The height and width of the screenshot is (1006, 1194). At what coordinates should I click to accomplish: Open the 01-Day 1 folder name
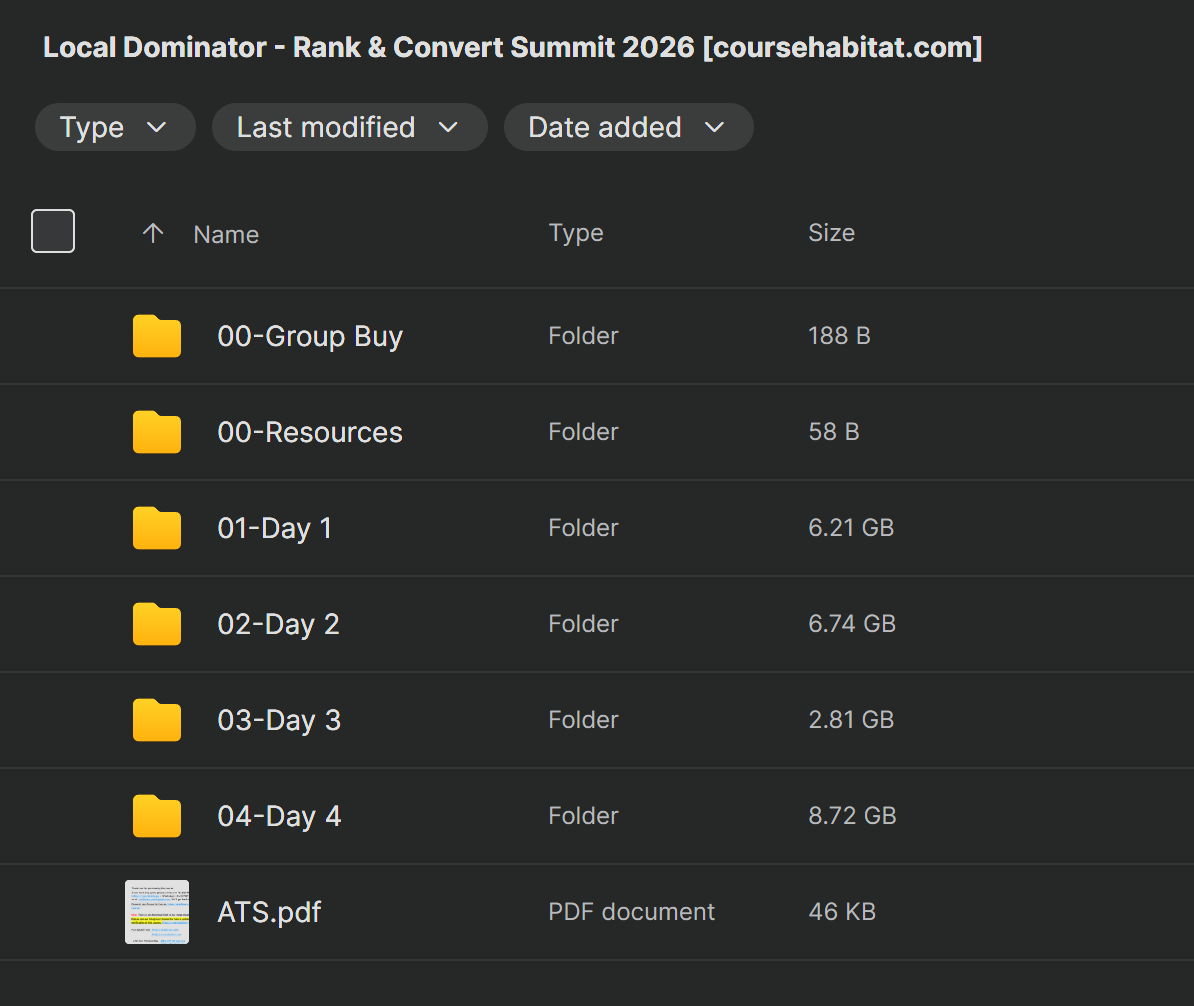click(274, 528)
